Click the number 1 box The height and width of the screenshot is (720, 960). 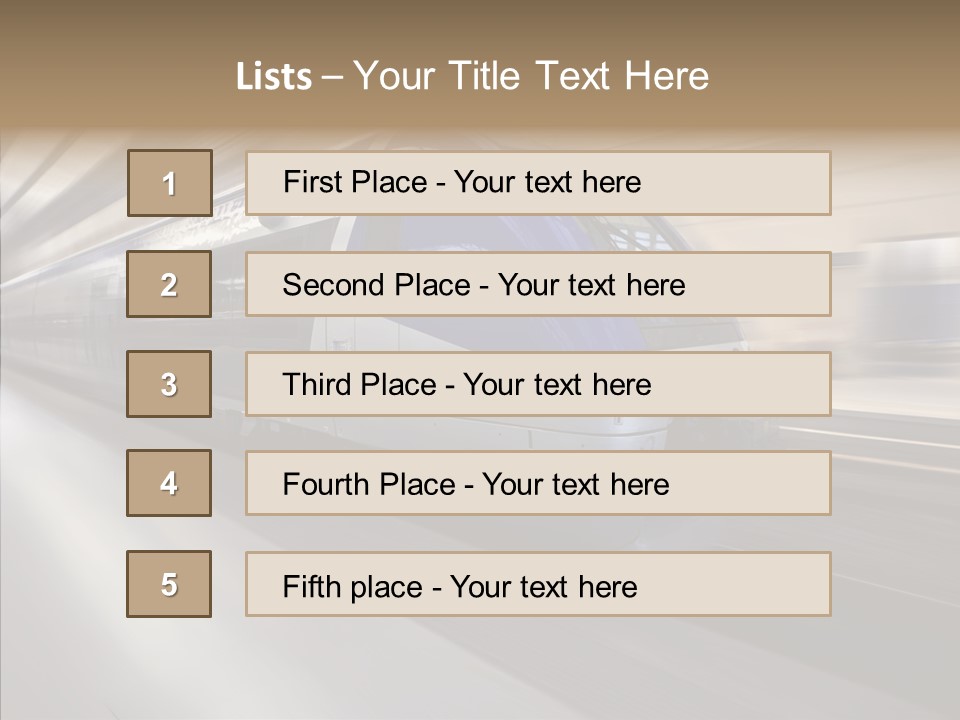pos(169,183)
